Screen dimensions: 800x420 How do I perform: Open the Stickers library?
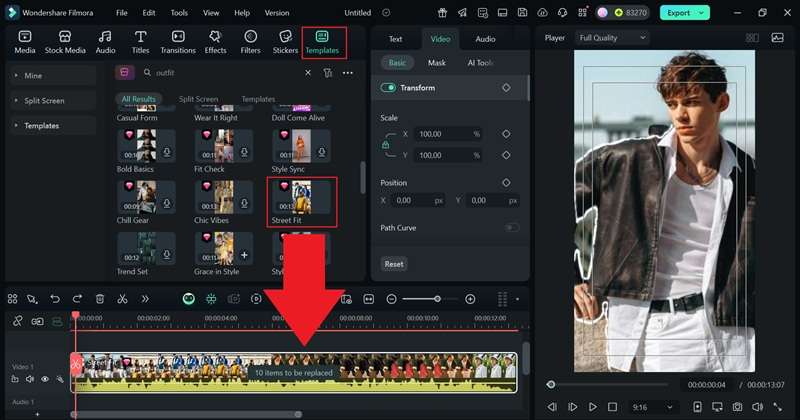pos(285,42)
